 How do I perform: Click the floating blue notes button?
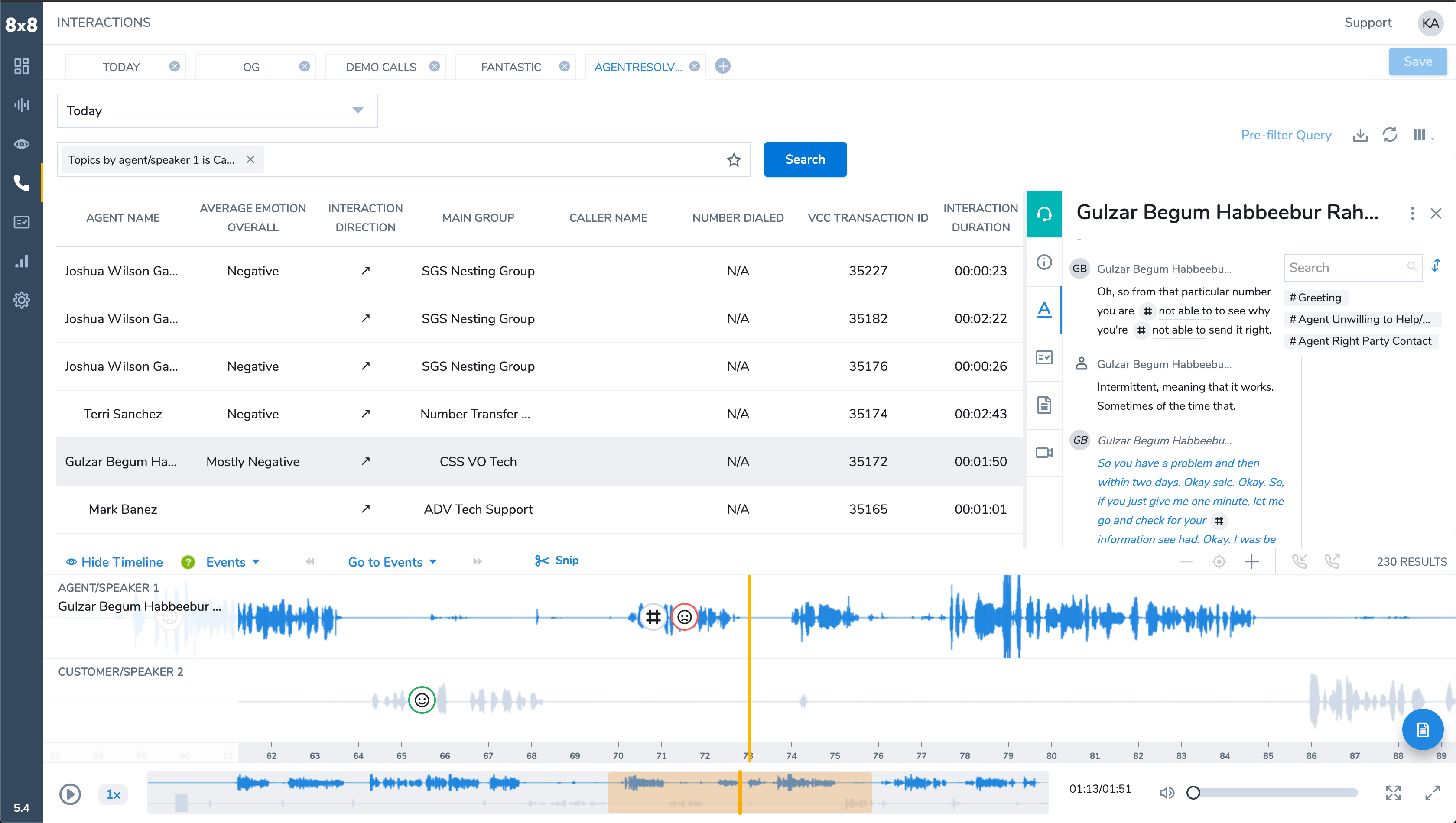click(x=1423, y=730)
